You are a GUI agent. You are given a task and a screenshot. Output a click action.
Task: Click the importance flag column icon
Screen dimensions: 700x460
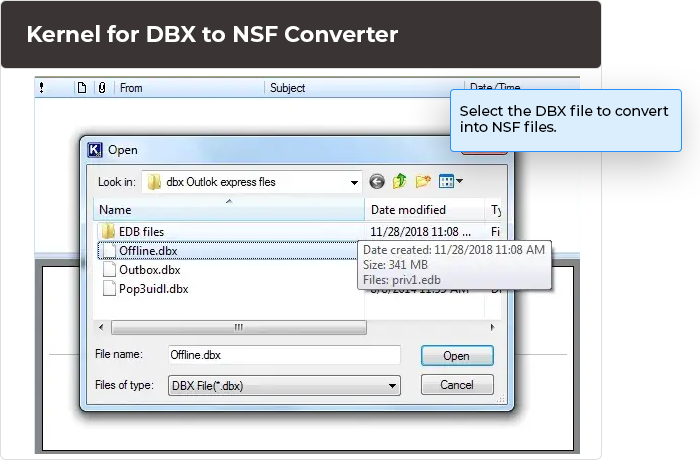click(42, 88)
